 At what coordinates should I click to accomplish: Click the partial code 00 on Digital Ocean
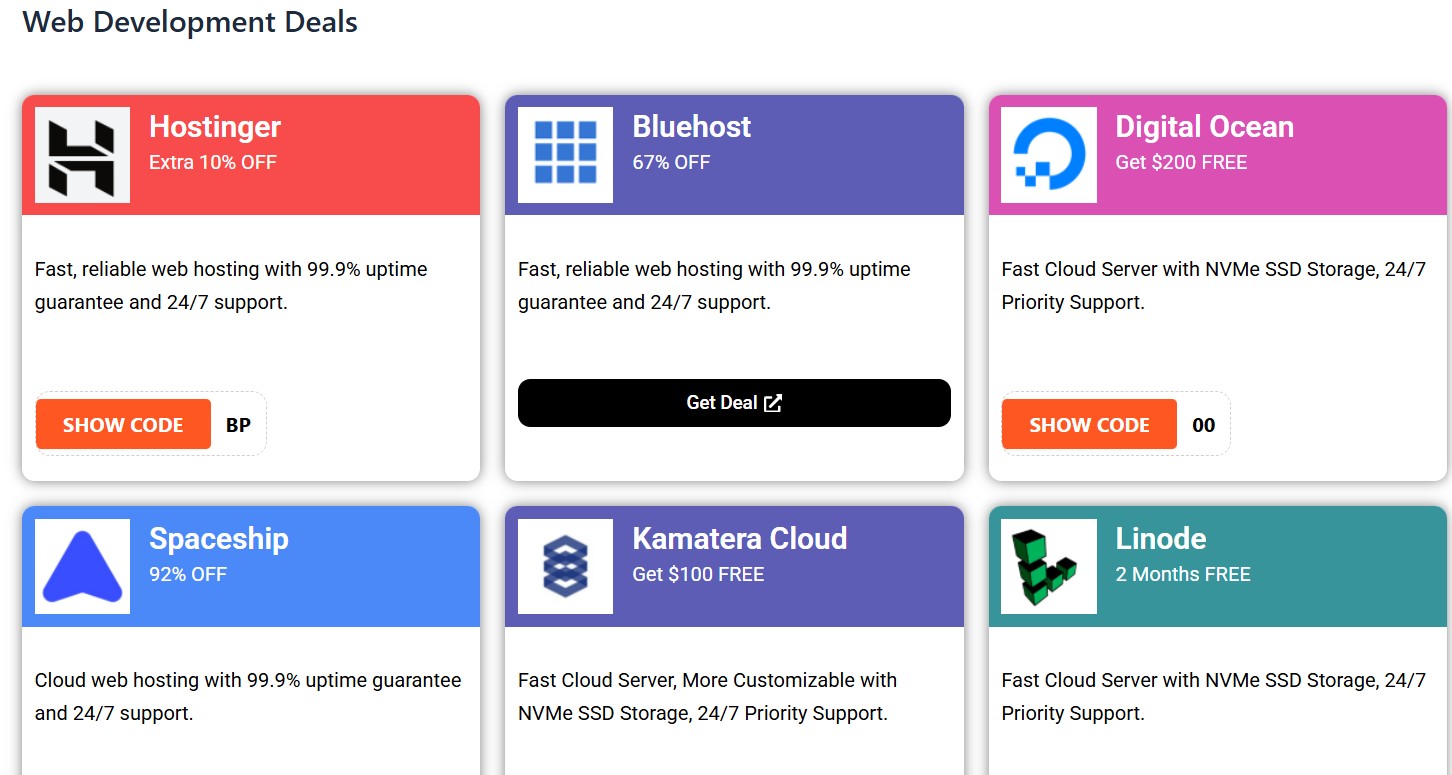click(1204, 425)
